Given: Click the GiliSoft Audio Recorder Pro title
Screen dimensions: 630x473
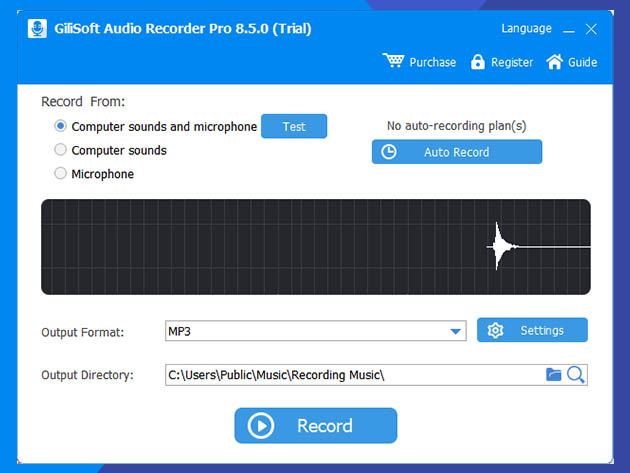Looking at the screenshot, I should [x=183, y=29].
